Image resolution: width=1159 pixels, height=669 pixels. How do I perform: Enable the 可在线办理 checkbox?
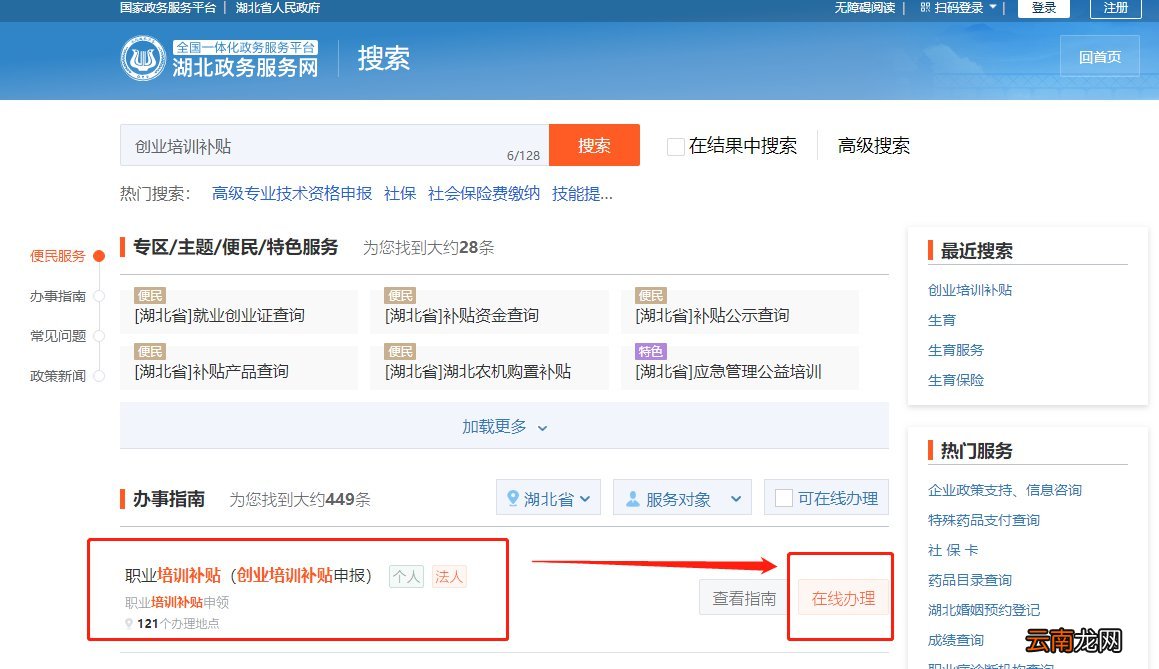click(x=784, y=498)
